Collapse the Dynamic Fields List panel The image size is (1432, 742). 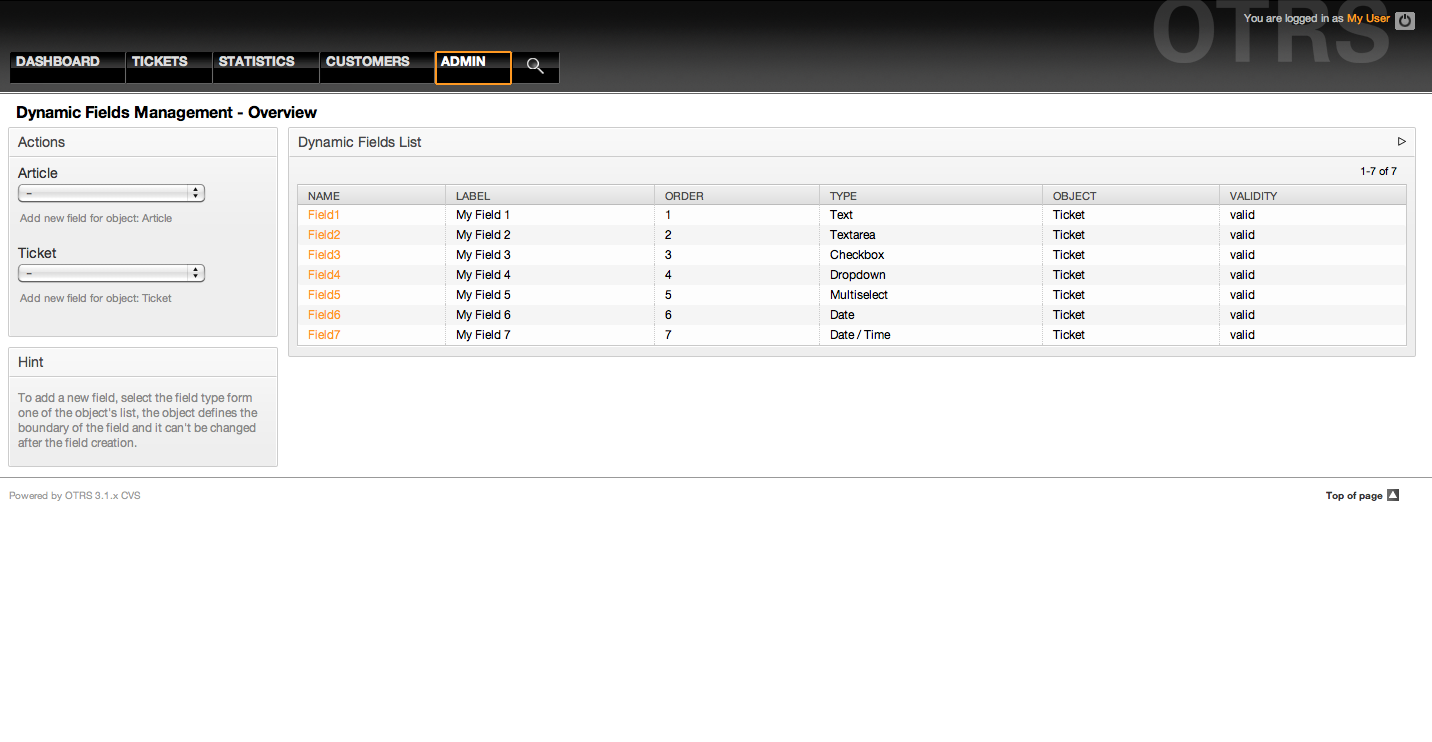1401,142
